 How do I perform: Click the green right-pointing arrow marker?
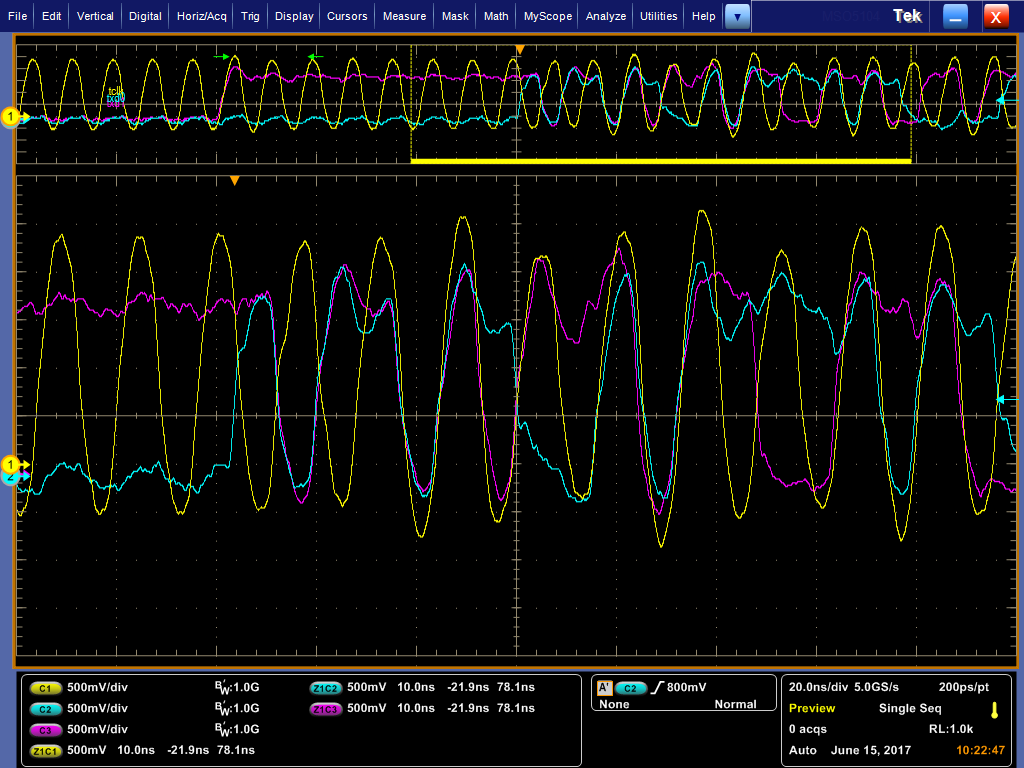[222, 57]
